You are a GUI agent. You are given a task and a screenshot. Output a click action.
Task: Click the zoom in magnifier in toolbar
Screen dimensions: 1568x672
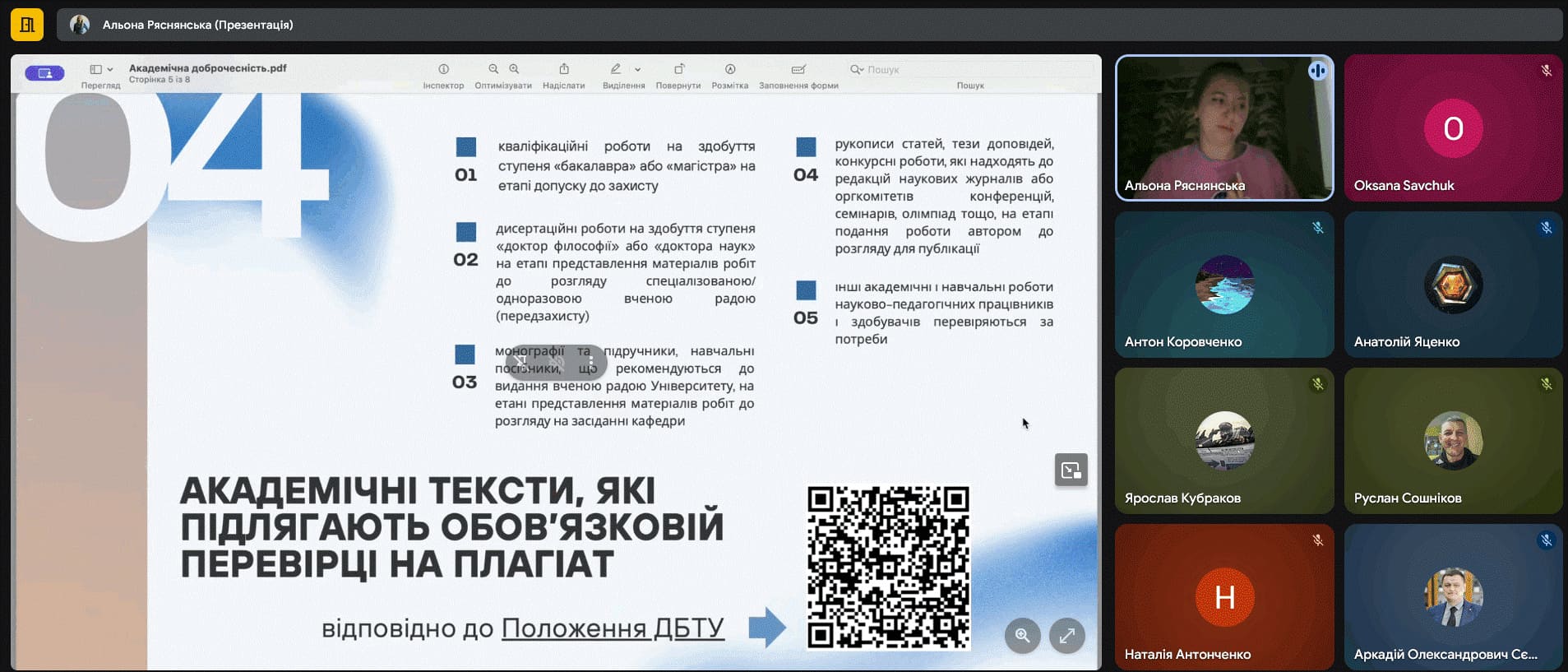click(x=514, y=70)
